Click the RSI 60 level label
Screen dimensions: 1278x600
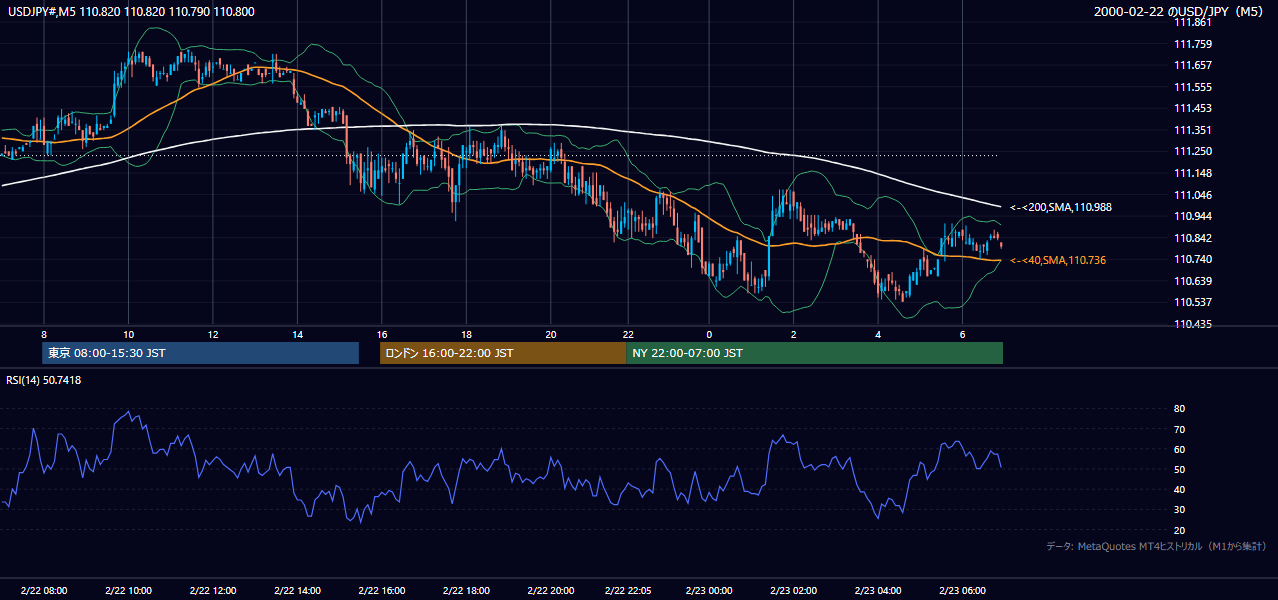pyautogui.click(x=1179, y=449)
